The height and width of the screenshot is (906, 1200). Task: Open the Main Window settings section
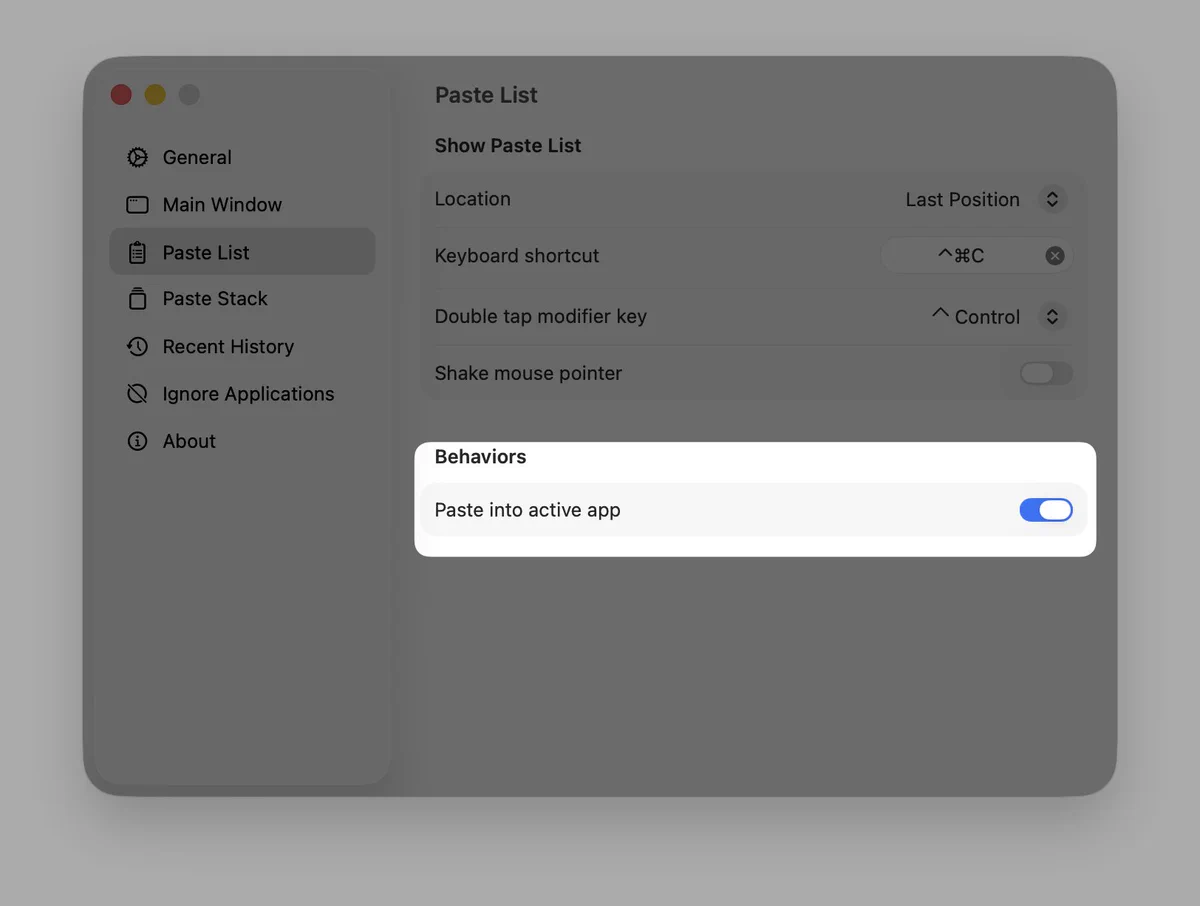pyautogui.click(x=242, y=205)
